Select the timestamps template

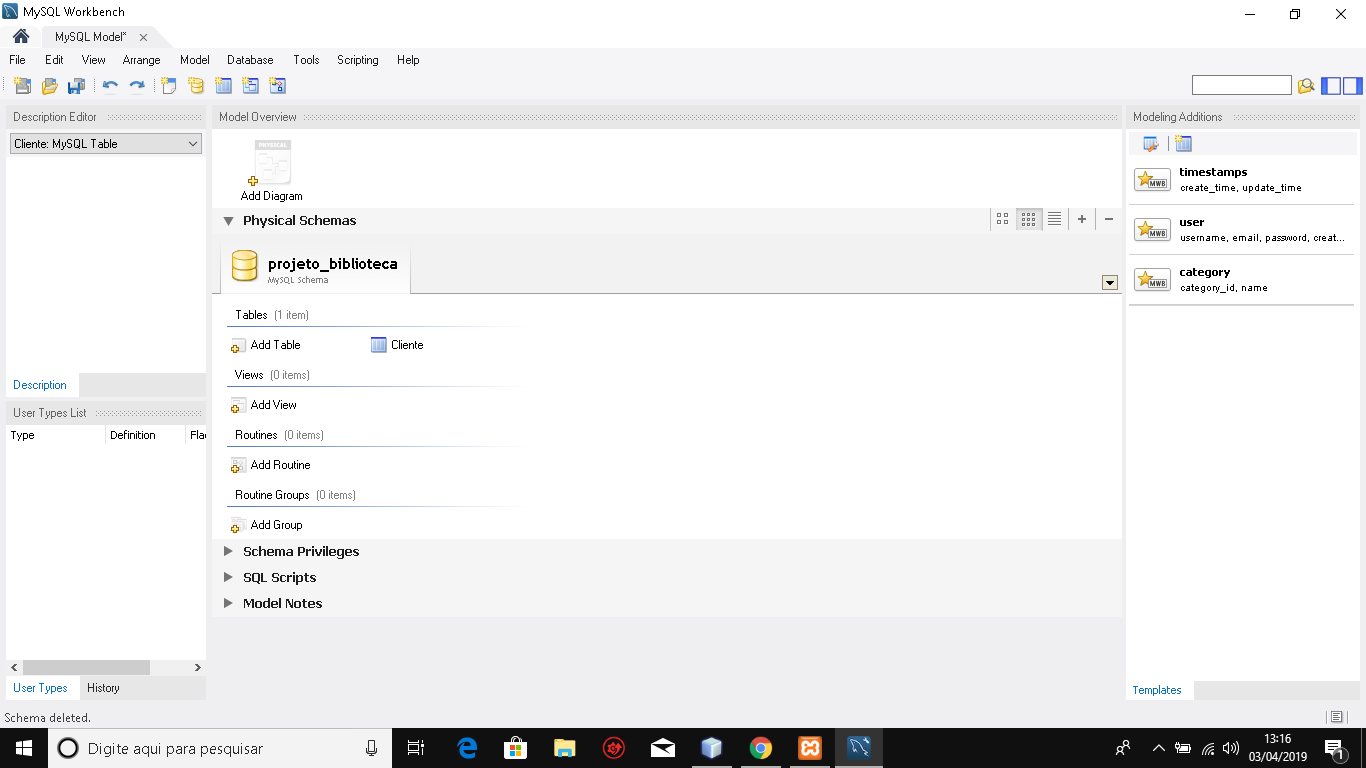[x=1241, y=180]
